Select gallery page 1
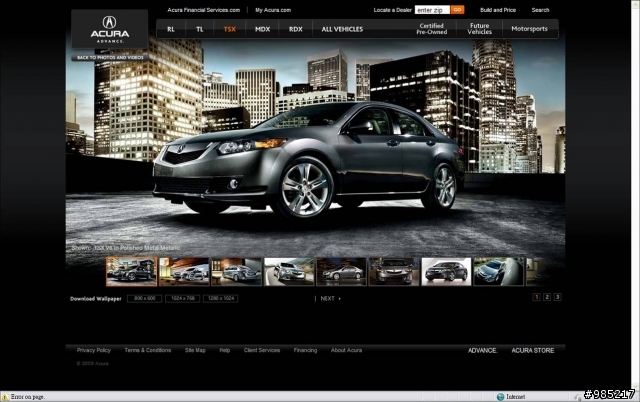 (537, 297)
